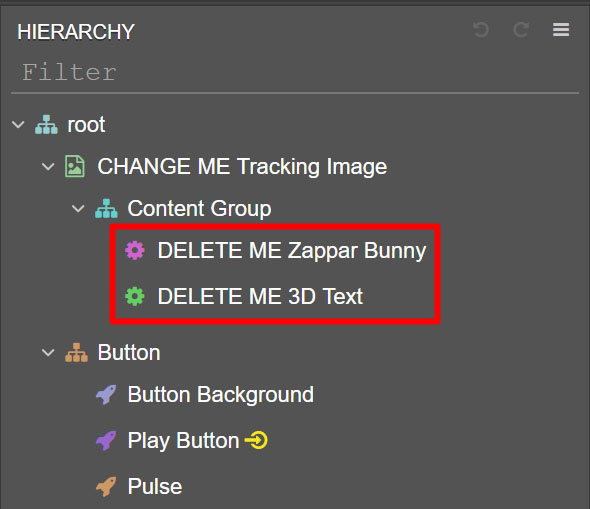This screenshot has height=509, width=590.
Task: Click the orange Button group icon
Action: (76, 353)
